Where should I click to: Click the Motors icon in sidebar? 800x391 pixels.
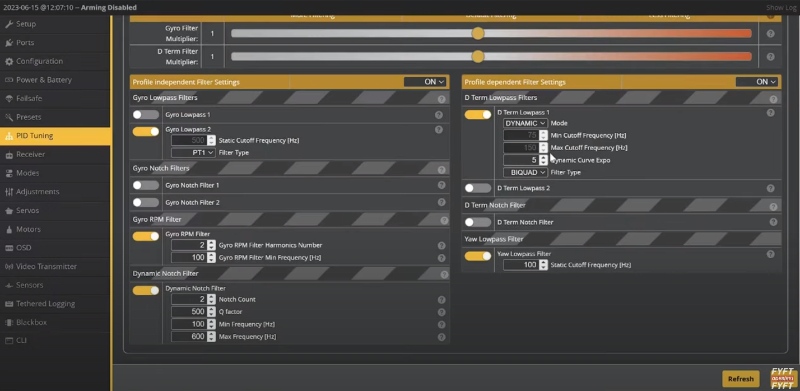point(9,229)
